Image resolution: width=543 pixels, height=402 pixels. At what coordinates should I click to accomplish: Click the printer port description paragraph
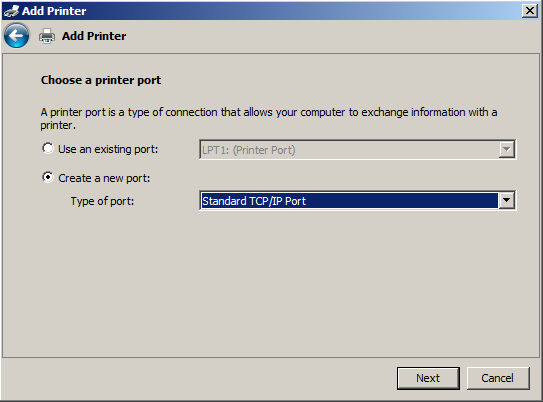[269, 118]
